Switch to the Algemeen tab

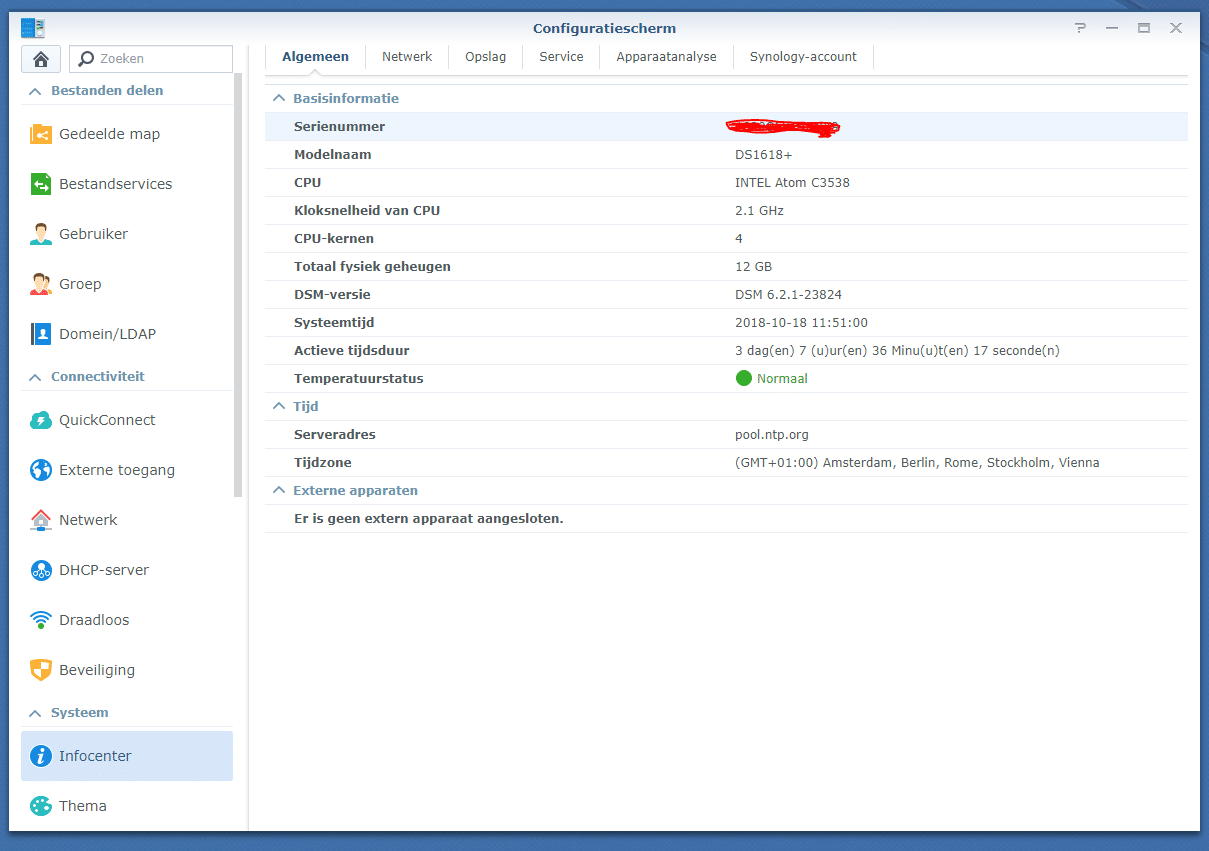(x=315, y=57)
